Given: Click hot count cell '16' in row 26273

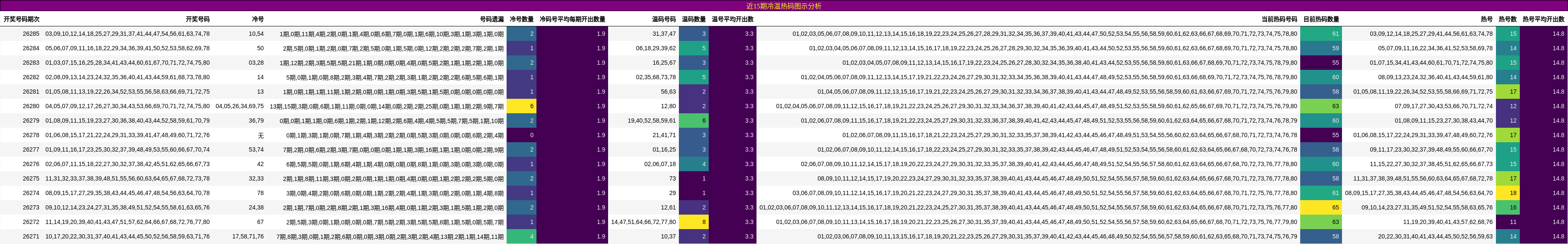Looking at the screenshot, I should pyautogui.click(x=1508, y=207).
